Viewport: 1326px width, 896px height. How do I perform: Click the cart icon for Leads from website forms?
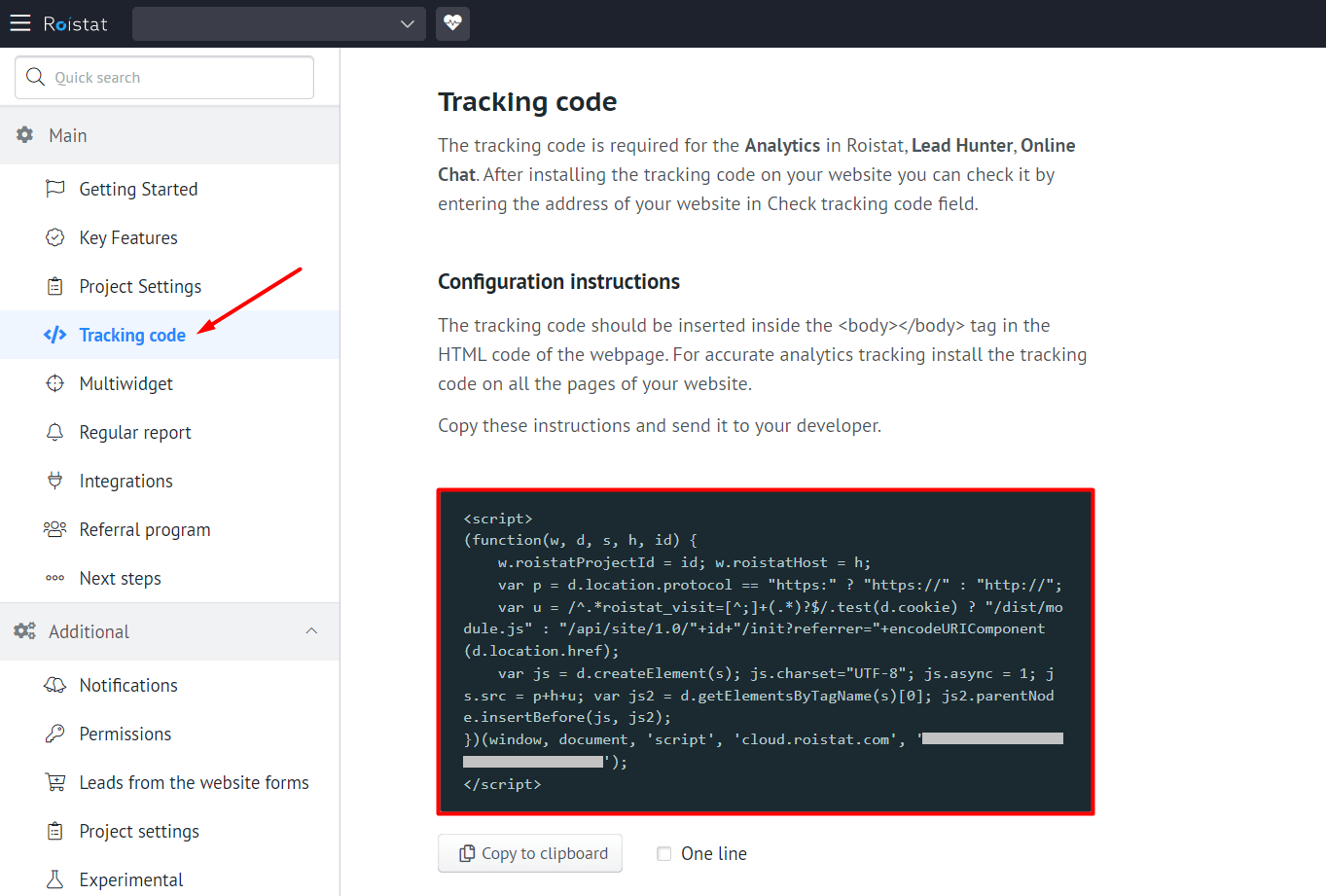point(55,782)
